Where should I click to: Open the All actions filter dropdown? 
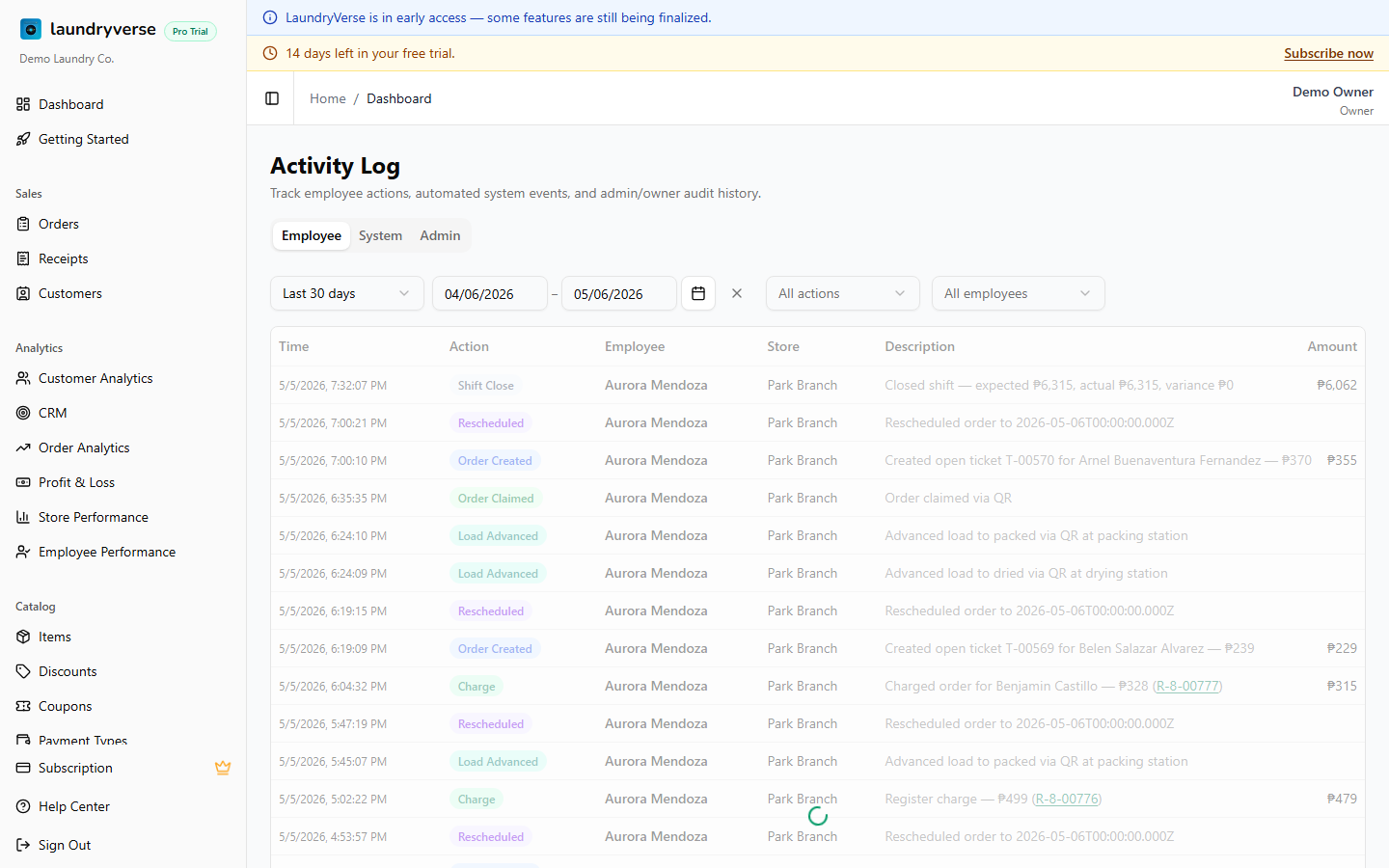[x=843, y=293]
